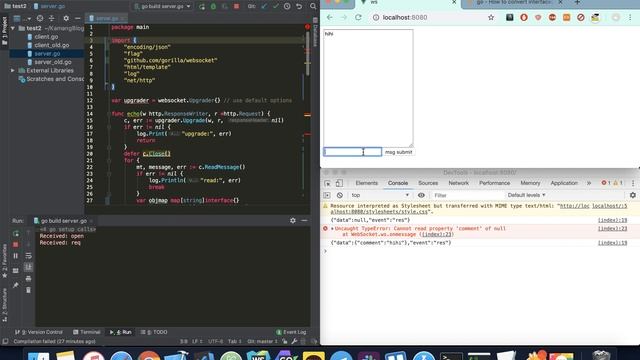Click Git update project check icon
Viewport: 640px width, 360px height.
click(264, 6)
